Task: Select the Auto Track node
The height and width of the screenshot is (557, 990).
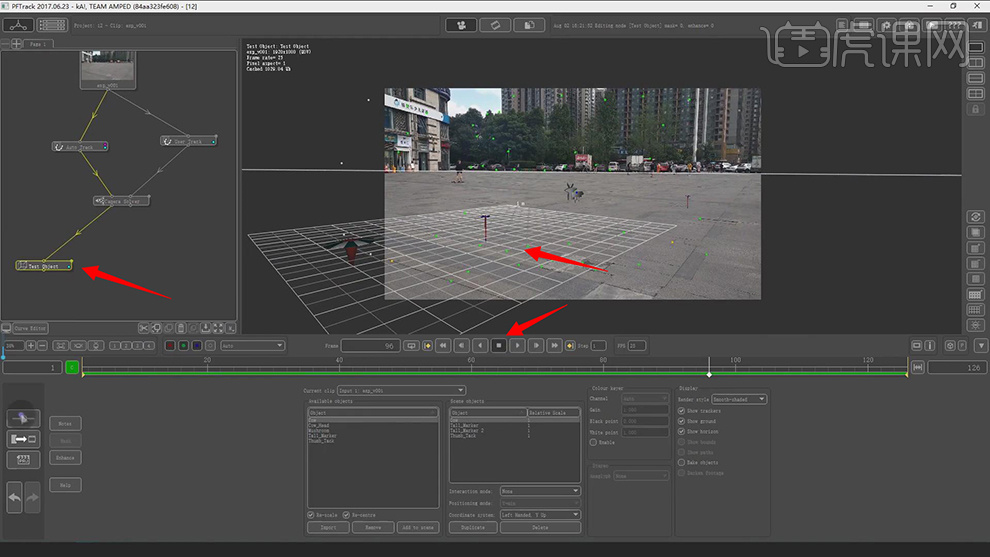Action: [80, 147]
